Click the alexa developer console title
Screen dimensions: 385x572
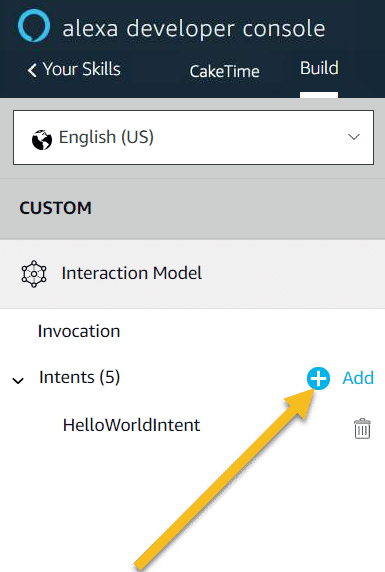[194, 29]
